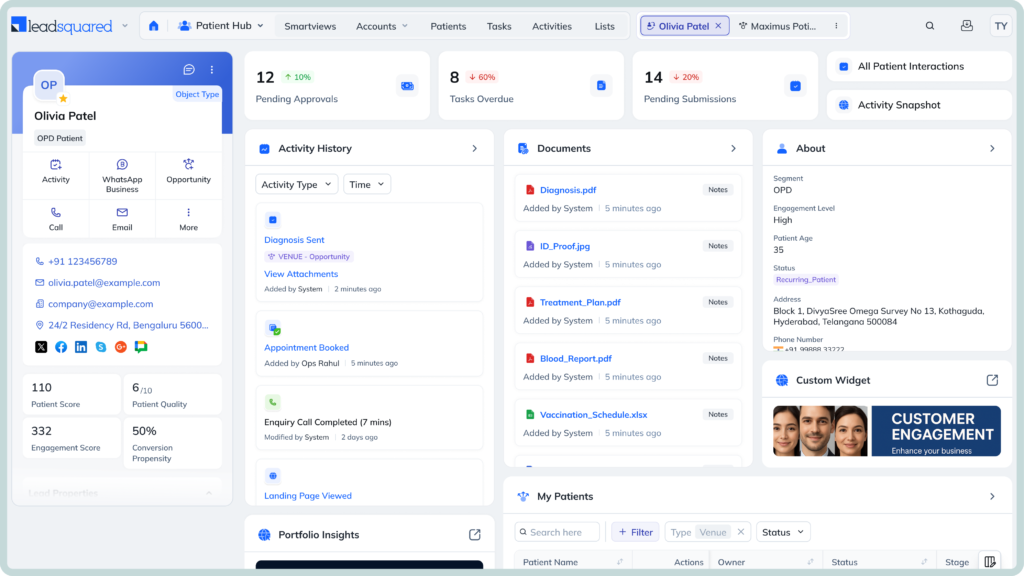The image size is (1024, 576).
Task: Open the Status dropdown in My Patients
Action: pyautogui.click(x=782, y=531)
